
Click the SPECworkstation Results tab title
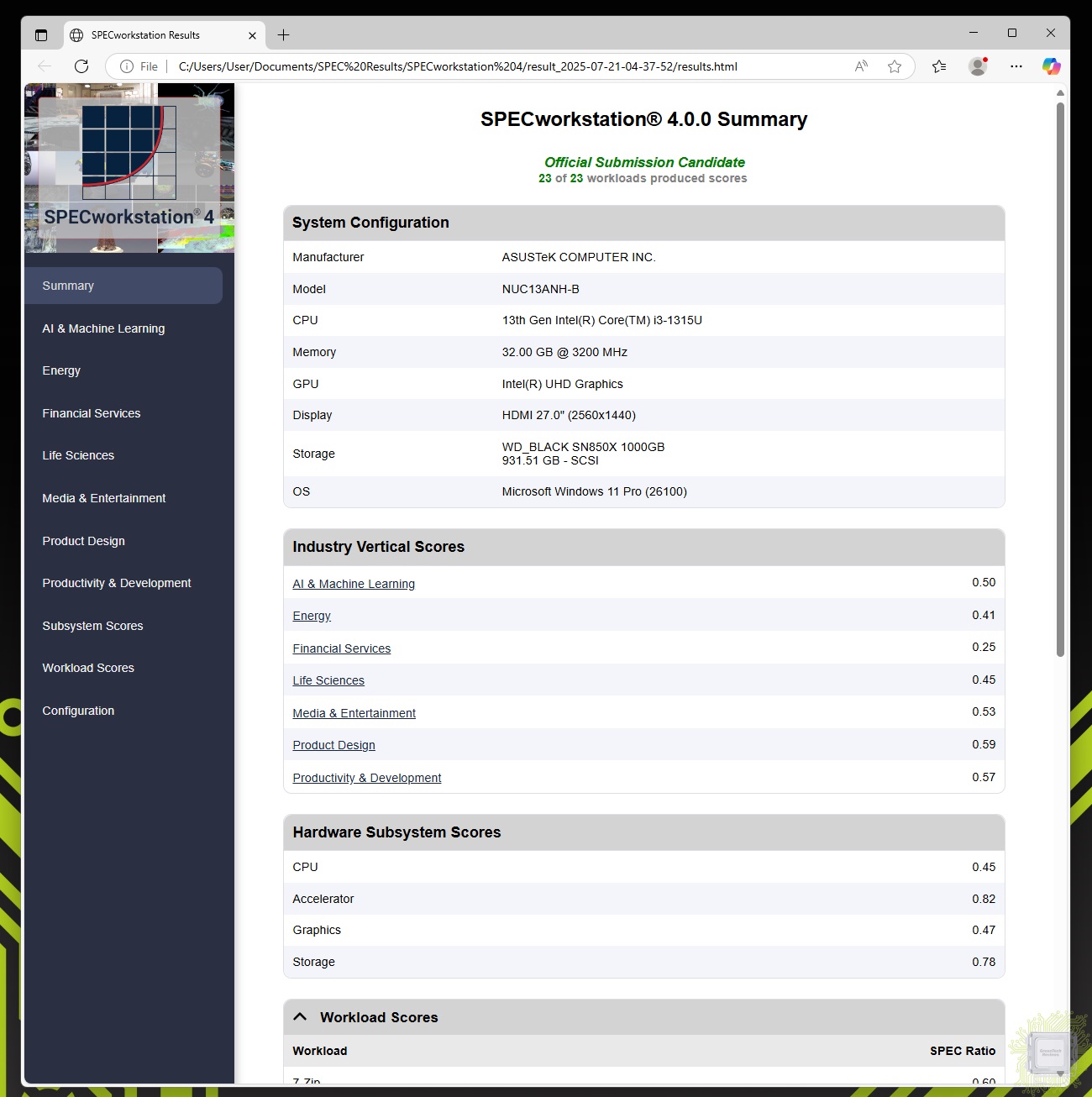tap(145, 35)
